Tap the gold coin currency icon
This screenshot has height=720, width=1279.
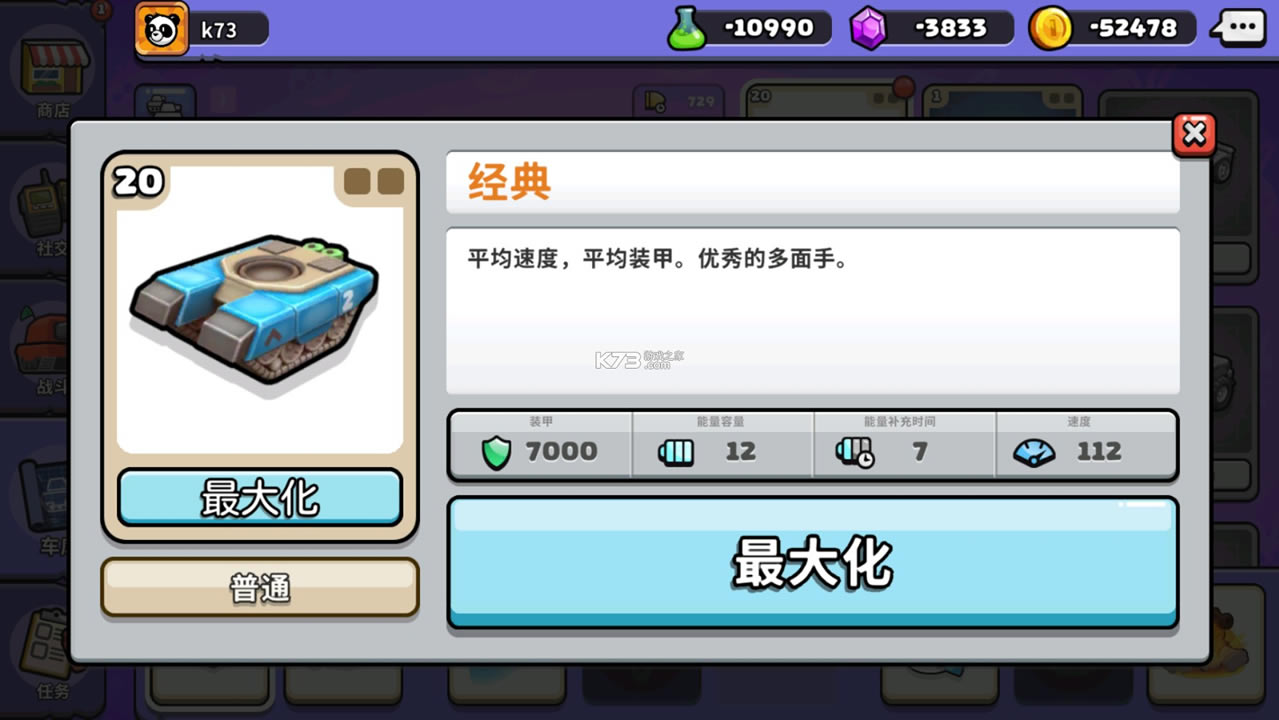click(1051, 28)
